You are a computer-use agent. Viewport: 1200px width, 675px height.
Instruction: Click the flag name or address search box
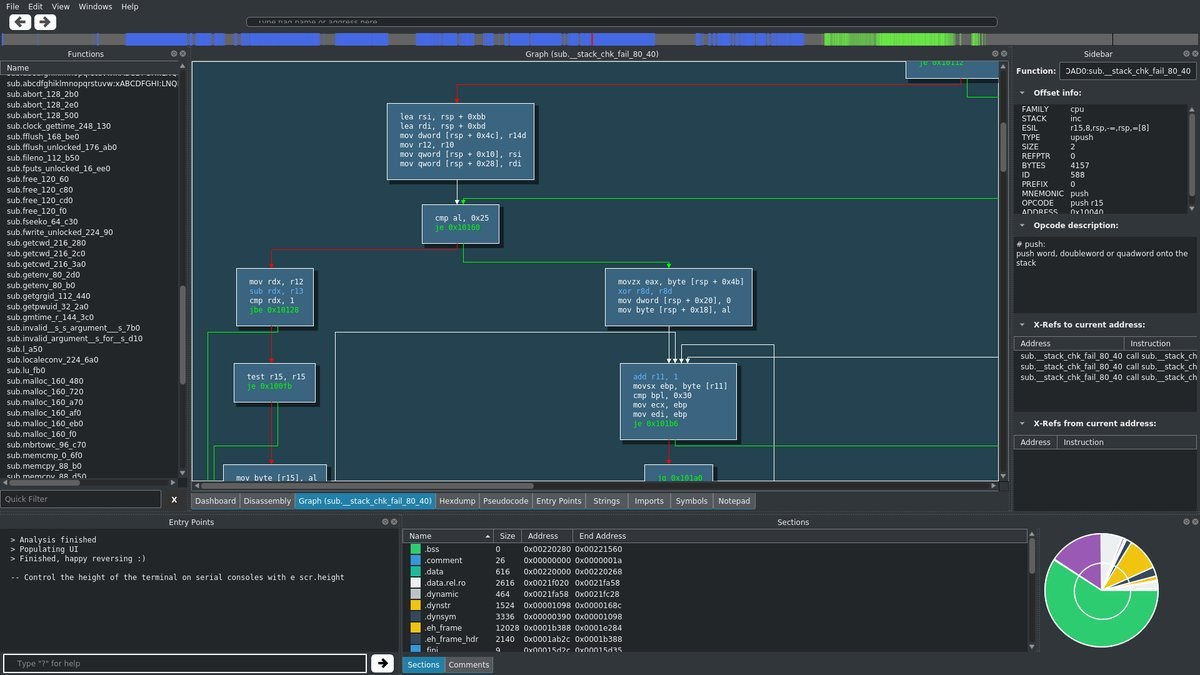621,21
